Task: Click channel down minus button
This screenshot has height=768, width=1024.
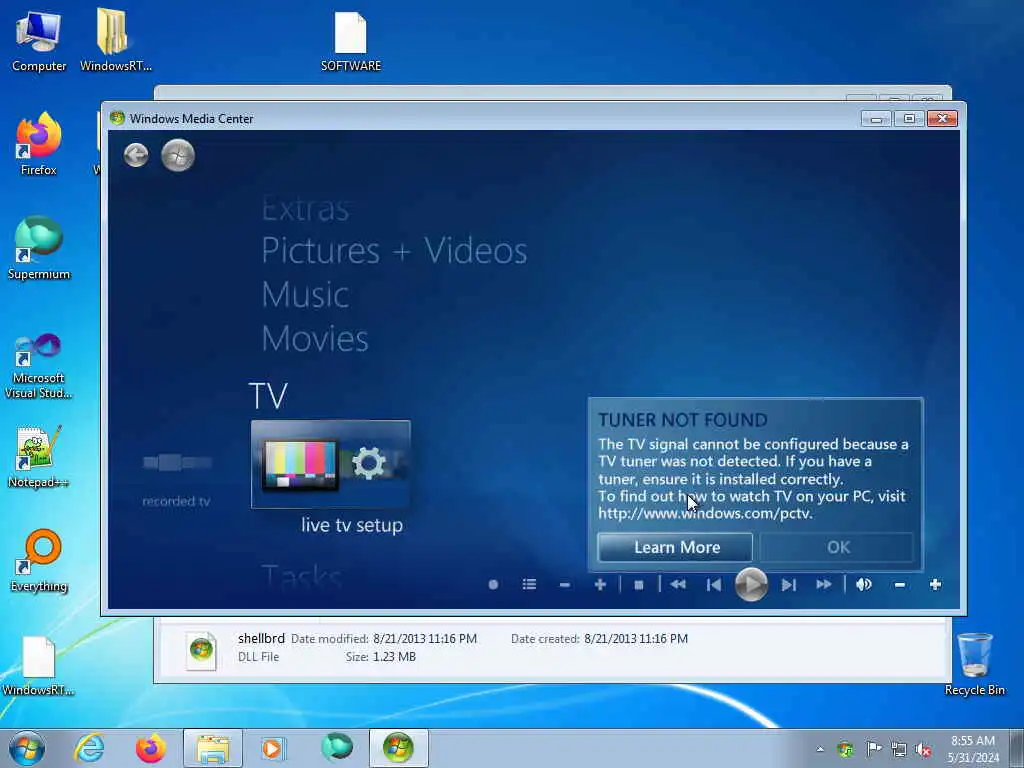Action: [x=565, y=584]
